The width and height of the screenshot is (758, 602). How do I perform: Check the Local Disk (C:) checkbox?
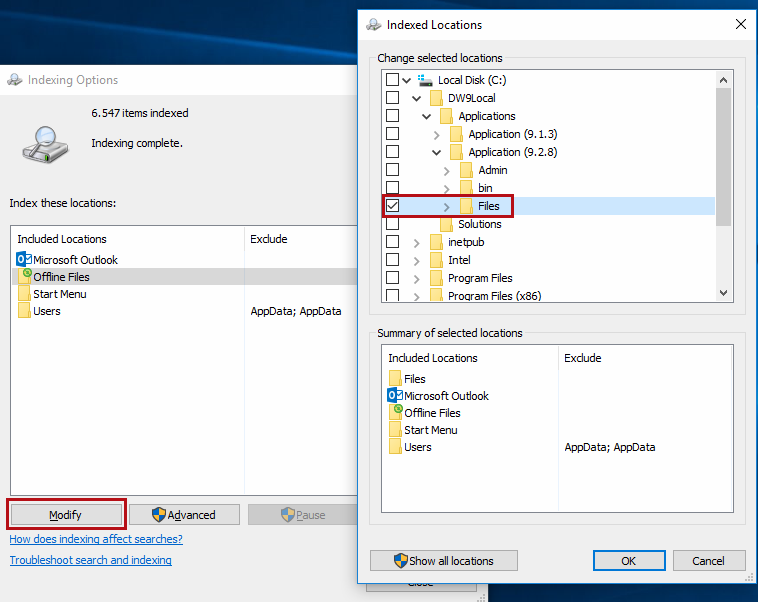393,80
